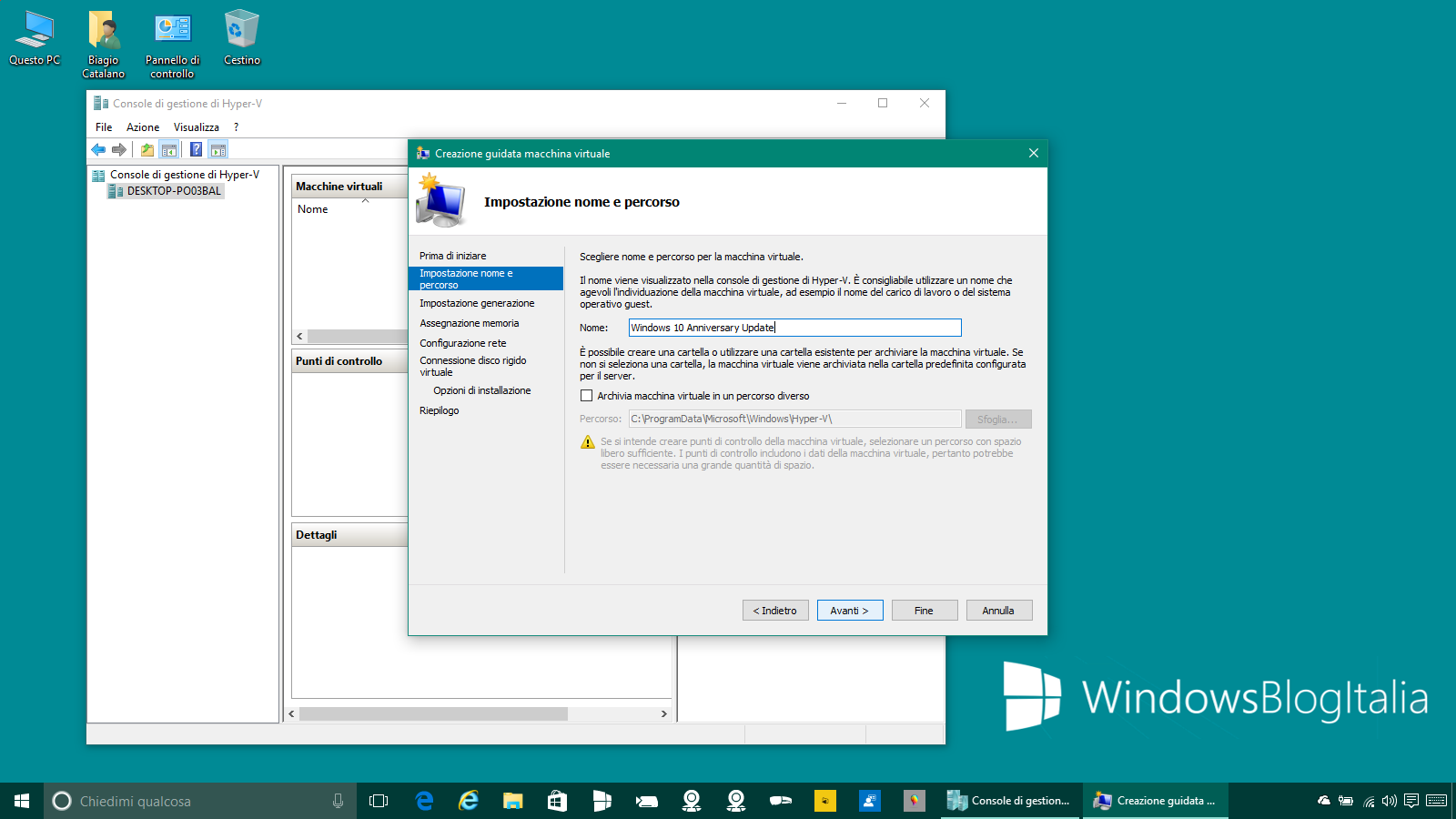Open the Cestino recycle bin icon
The width and height of the screenshot is (1456, 819).
point(242,38)
